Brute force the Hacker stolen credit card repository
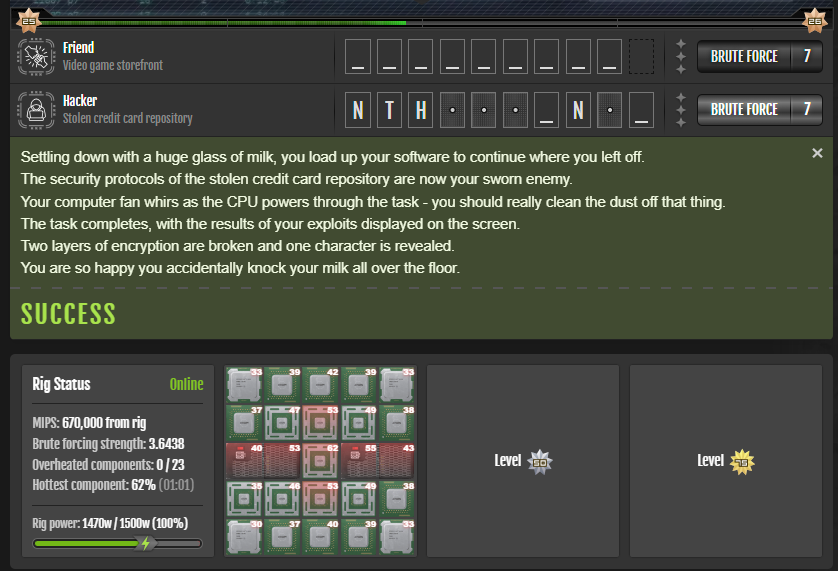838x571 pixels. pos(759,110)
